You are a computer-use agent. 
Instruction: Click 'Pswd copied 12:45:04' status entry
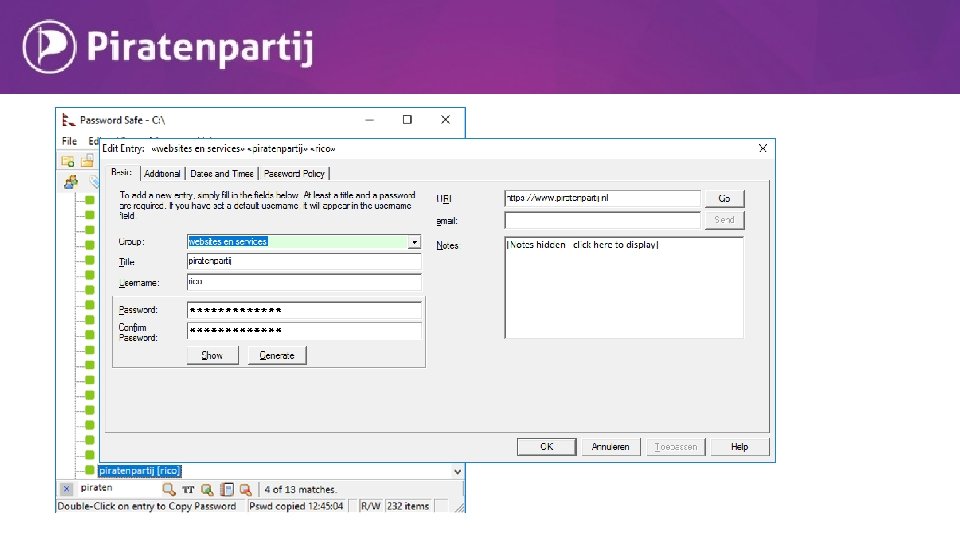296,506
